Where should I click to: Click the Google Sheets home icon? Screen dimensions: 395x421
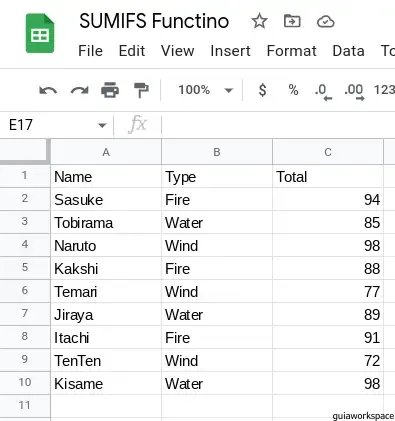click(40, 33)
